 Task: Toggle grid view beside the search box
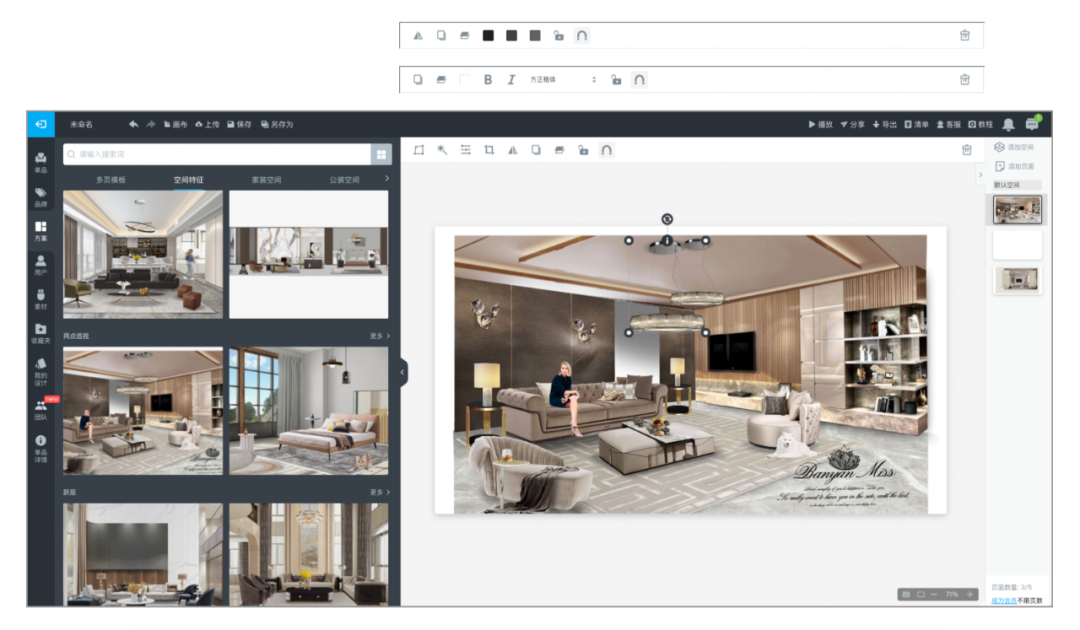tap(382, 154)
